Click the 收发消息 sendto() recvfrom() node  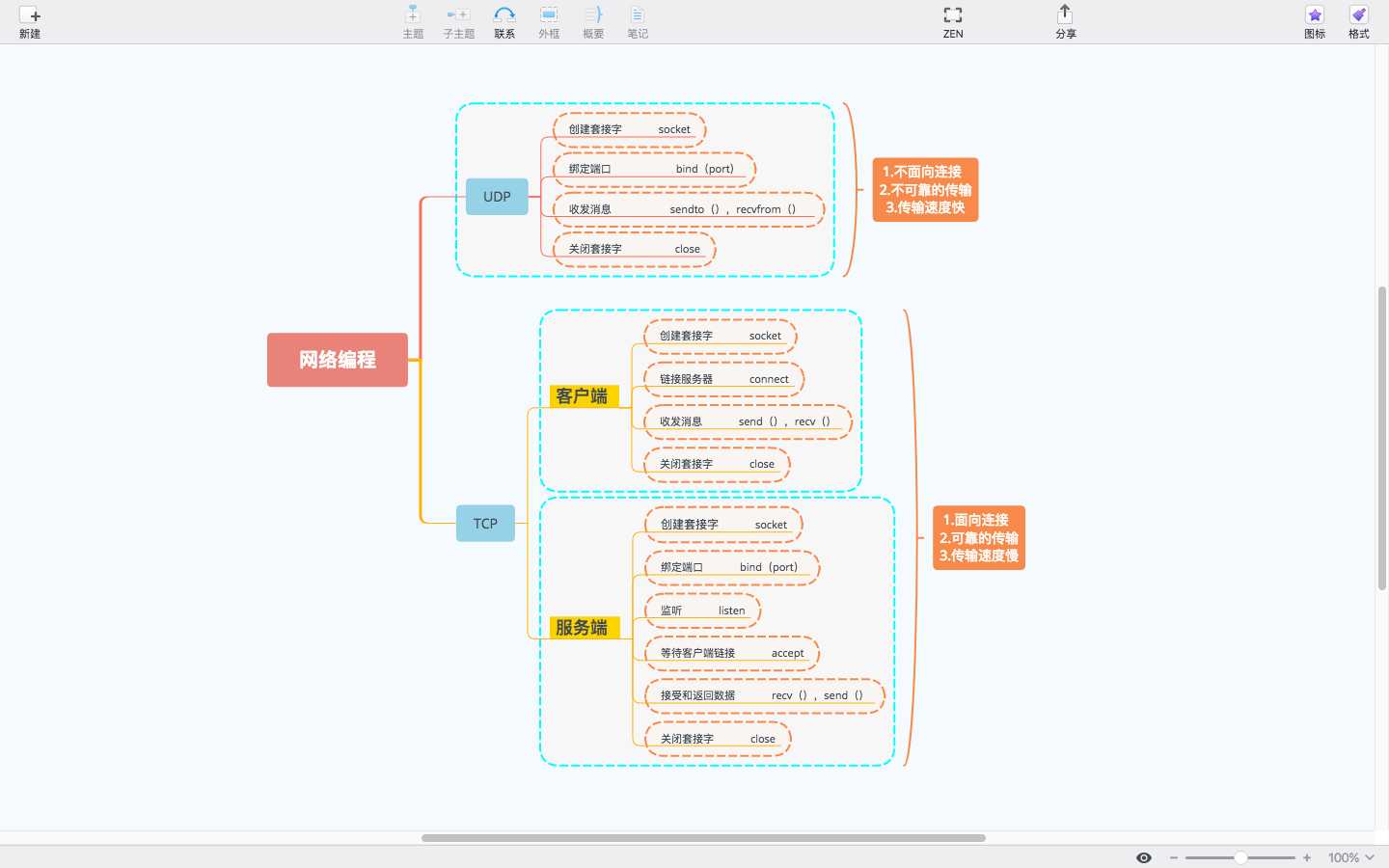(689, 209)
